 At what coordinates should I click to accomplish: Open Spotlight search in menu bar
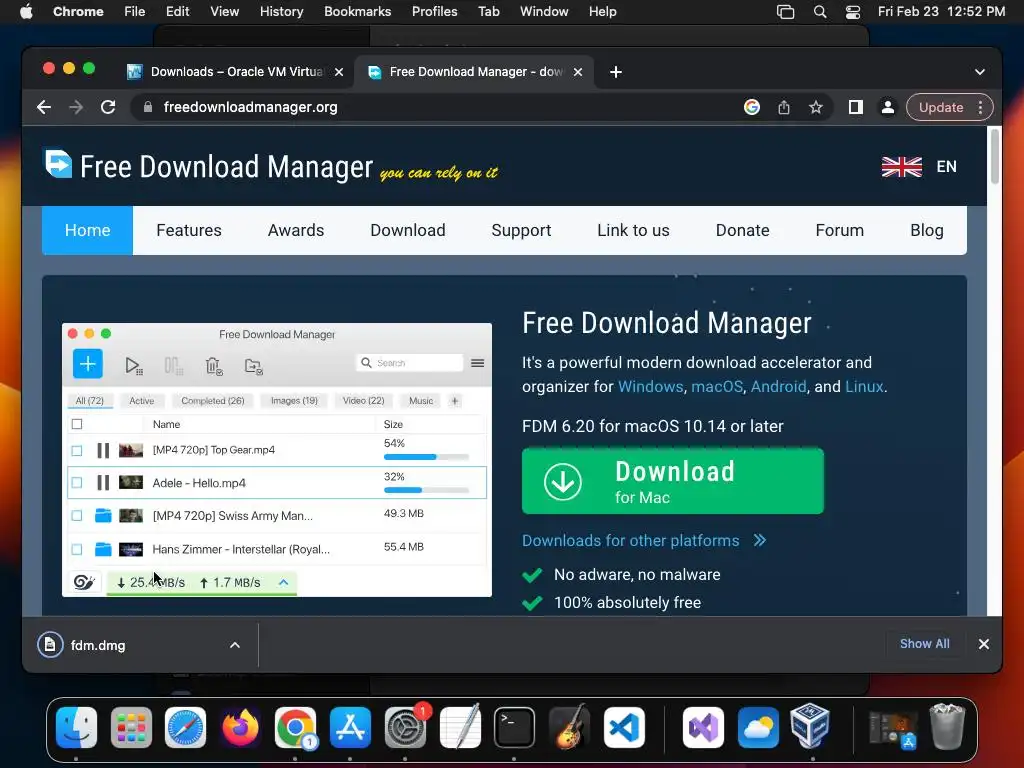pos(820,12)
